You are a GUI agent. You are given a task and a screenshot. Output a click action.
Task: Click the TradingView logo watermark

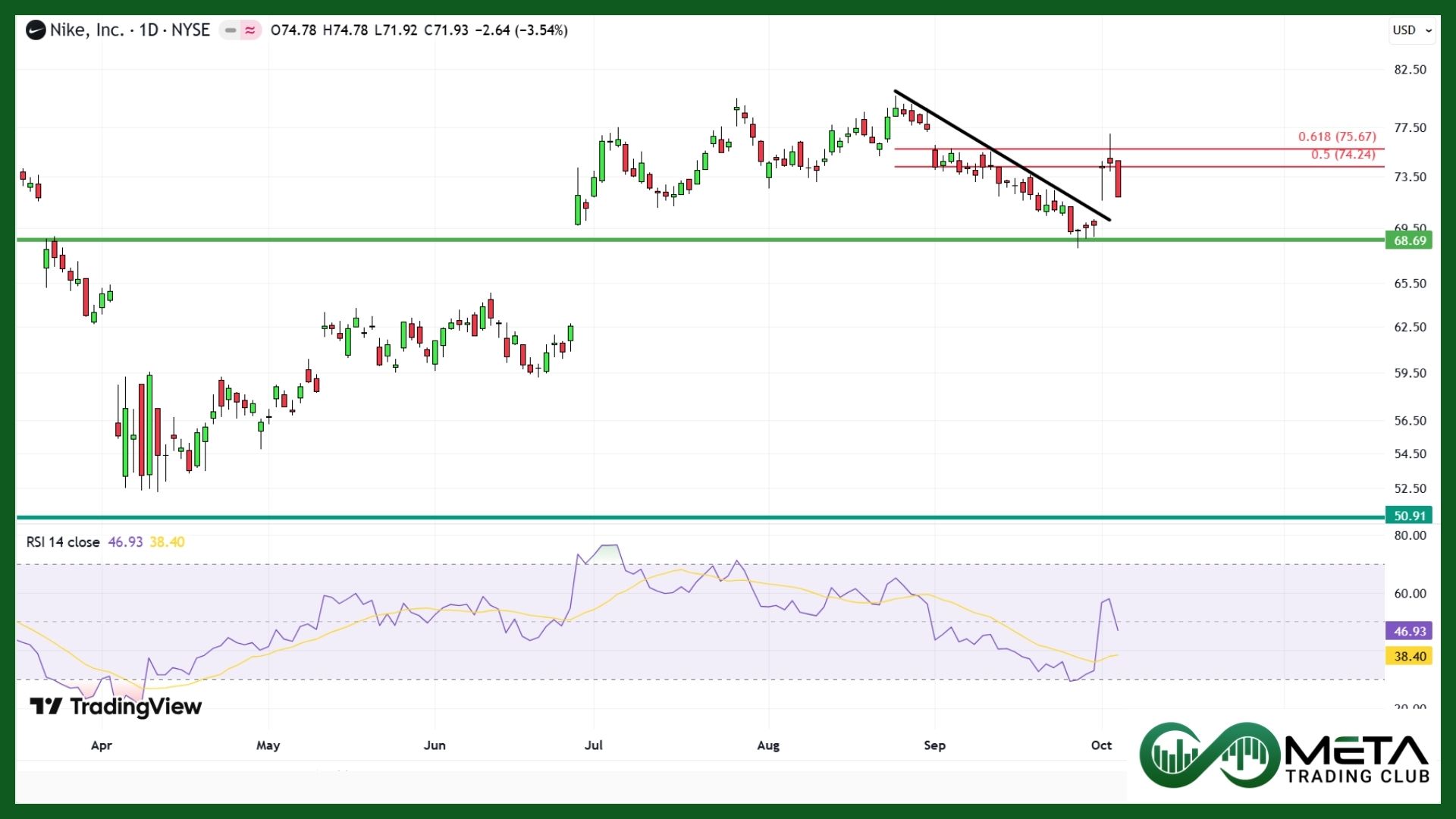click(x=116, y=707)
